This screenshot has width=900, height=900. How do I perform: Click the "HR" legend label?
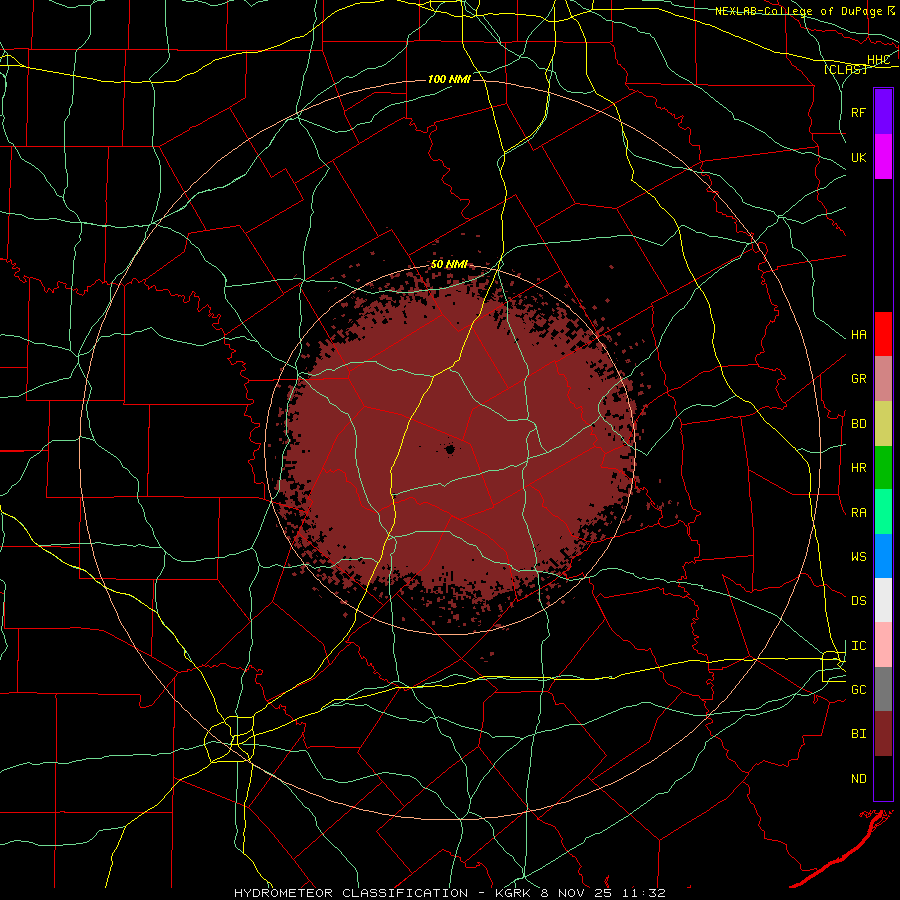pyautogui.click(x=859, y=468)
